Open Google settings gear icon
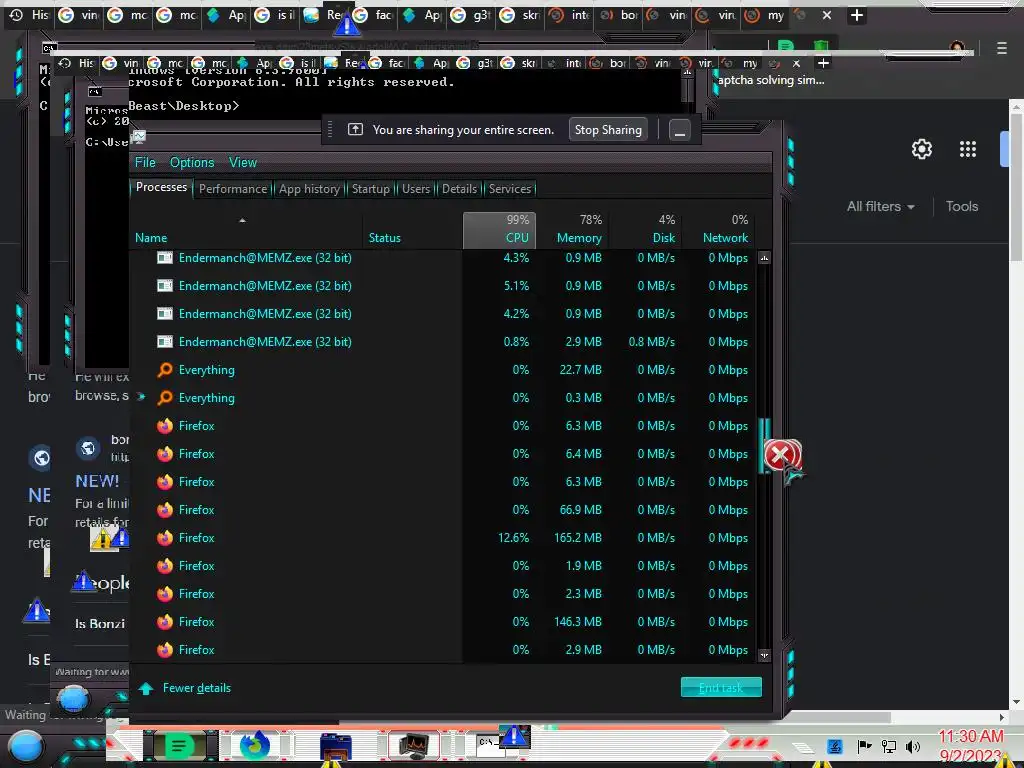This screenshot has width=1024, height=768. [x=921, y=150]
